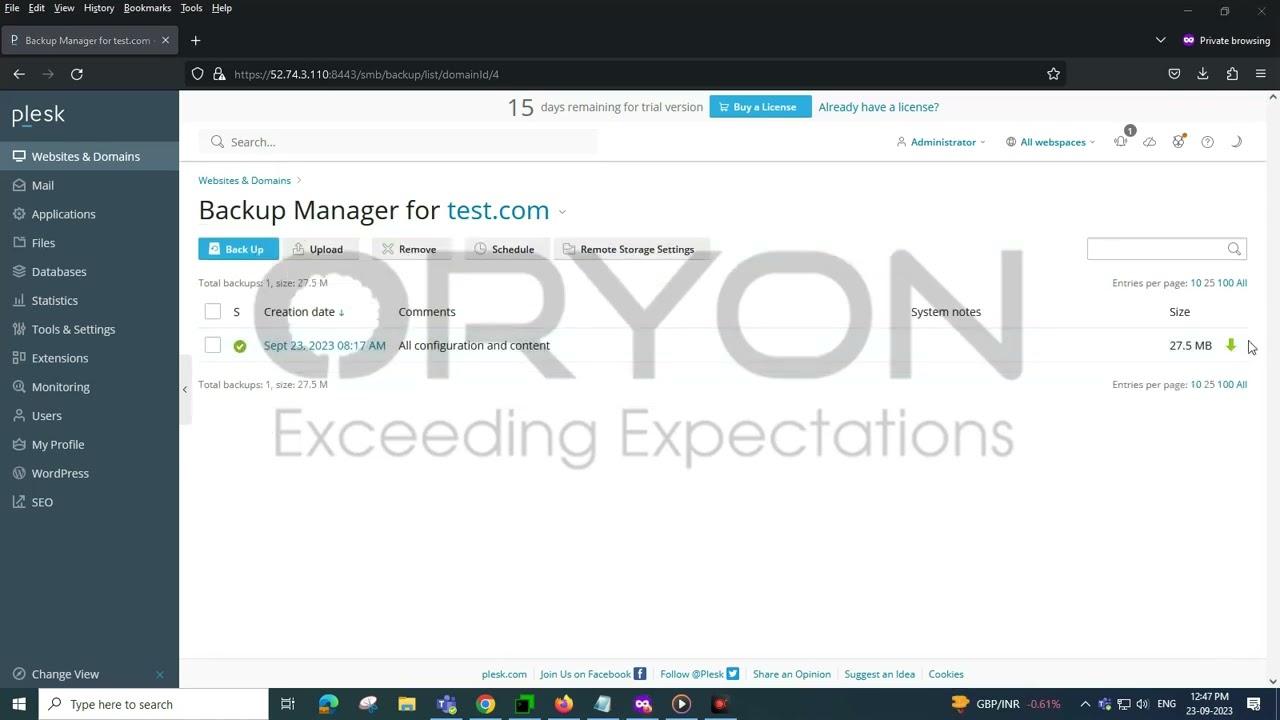
Task: Open the advisor icon with orange dot
Action: [1179, 142]
